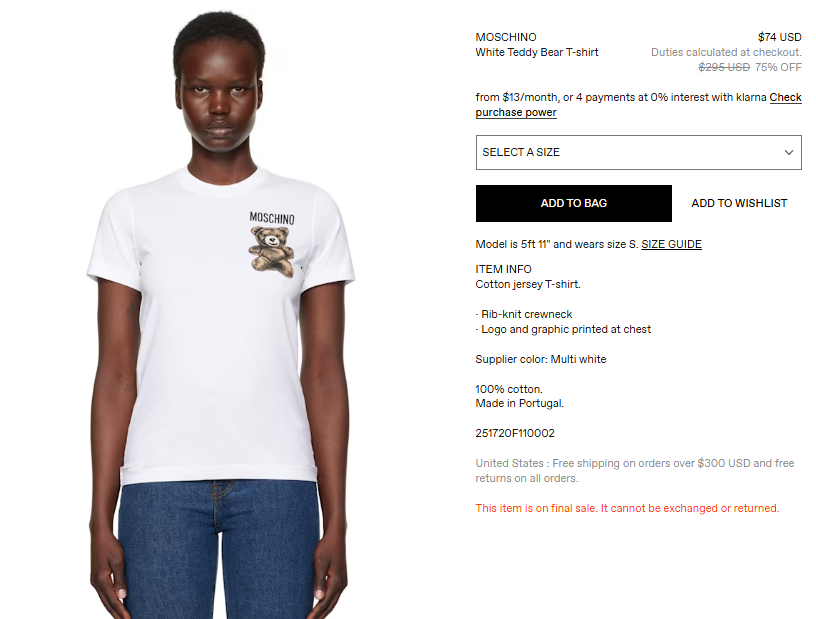Open the MOSCHINO brand name link

(x=506, y=37)
